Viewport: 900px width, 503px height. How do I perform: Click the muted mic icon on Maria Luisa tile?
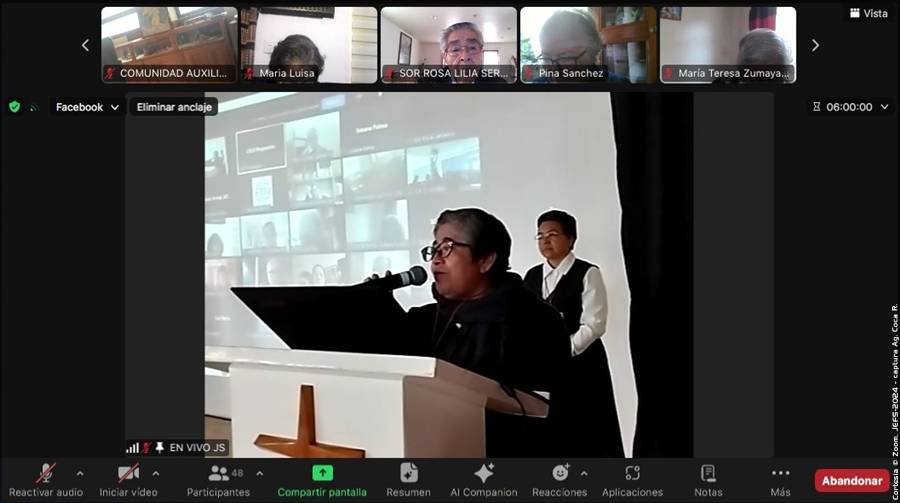(x=249, y=73)
